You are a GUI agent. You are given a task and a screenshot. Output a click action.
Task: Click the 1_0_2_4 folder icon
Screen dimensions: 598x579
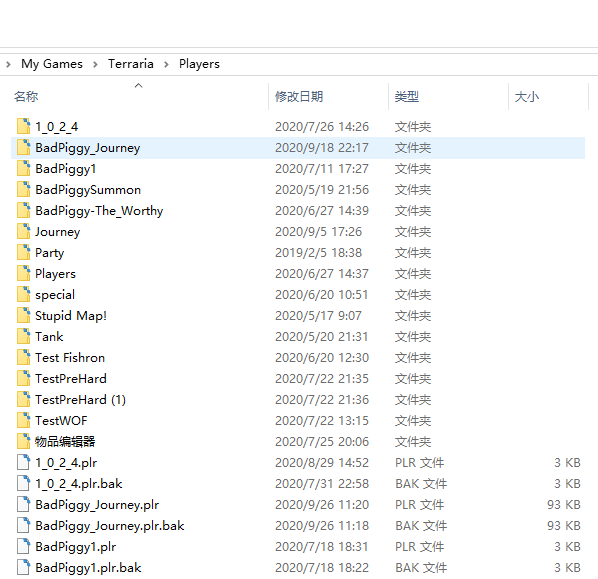coord(24,127)
